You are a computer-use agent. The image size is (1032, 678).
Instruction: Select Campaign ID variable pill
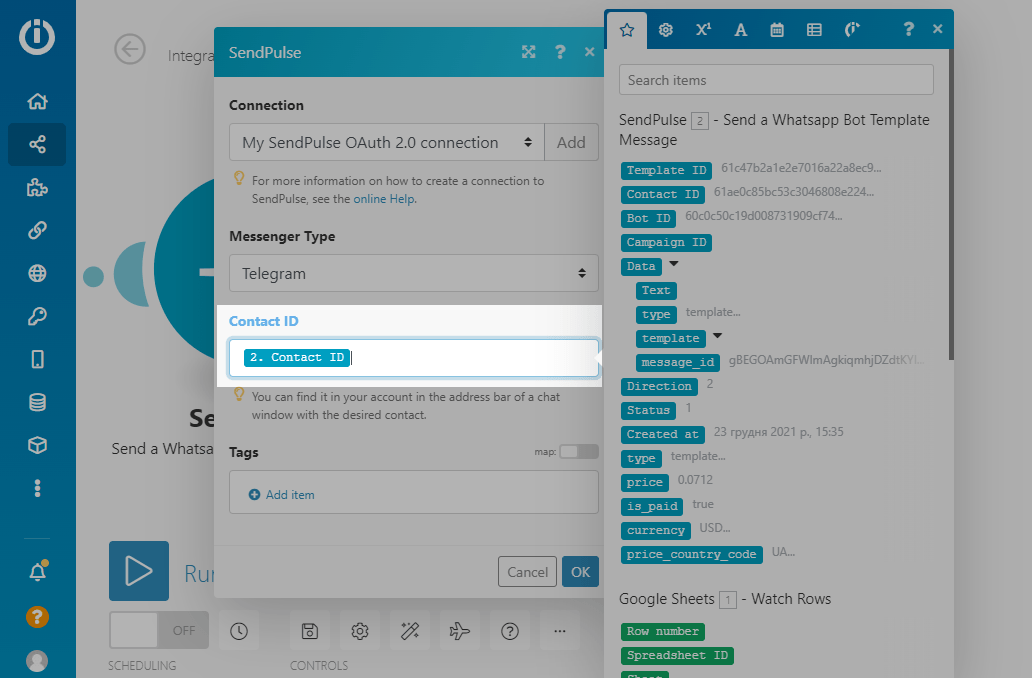coord(666,242)
